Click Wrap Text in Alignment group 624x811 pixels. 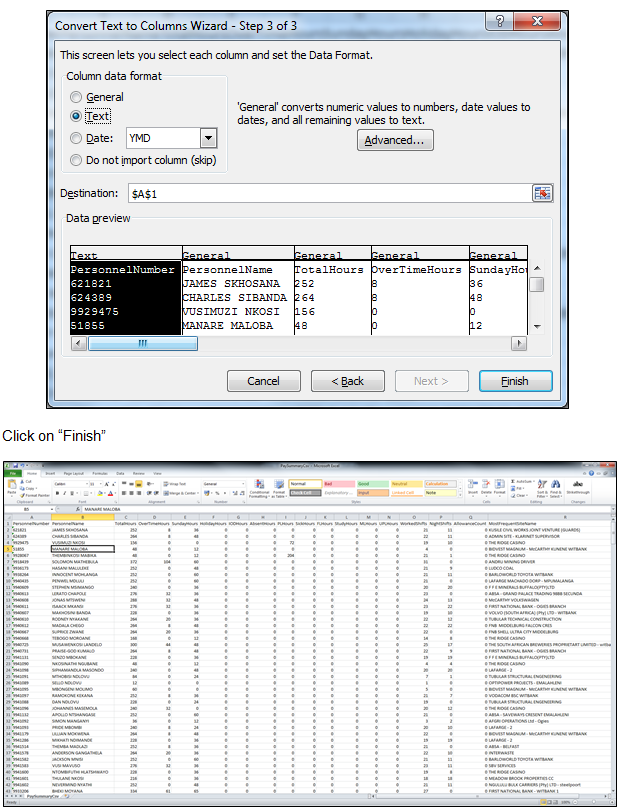(173, 484)
